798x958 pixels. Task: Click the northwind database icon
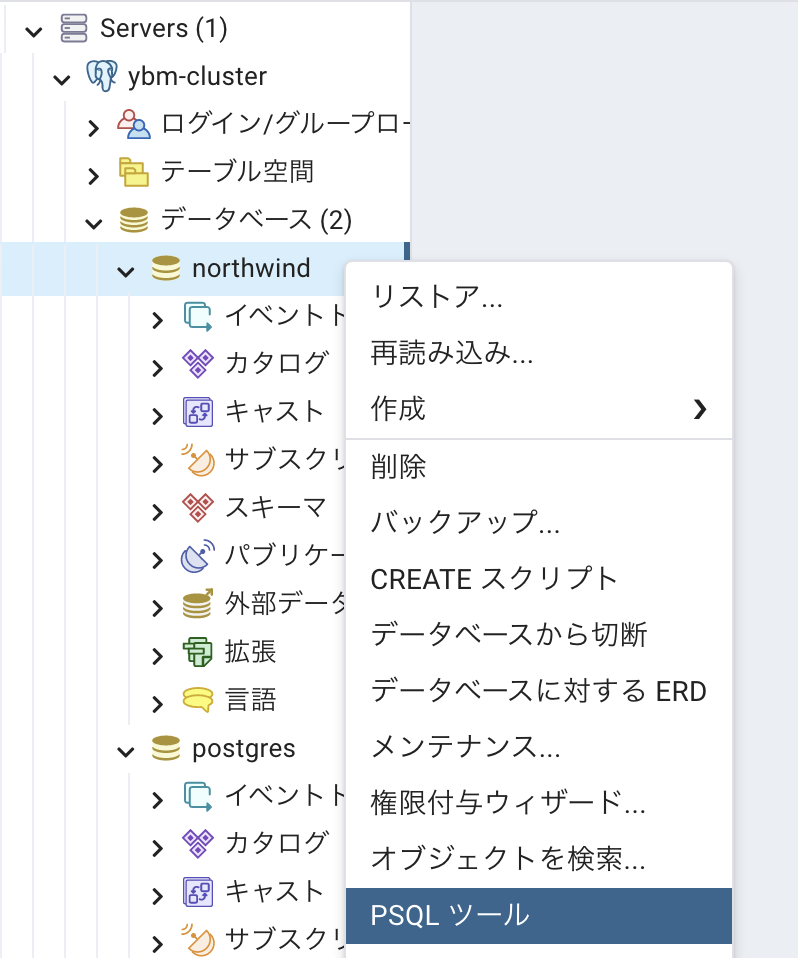tap(166, 268)
